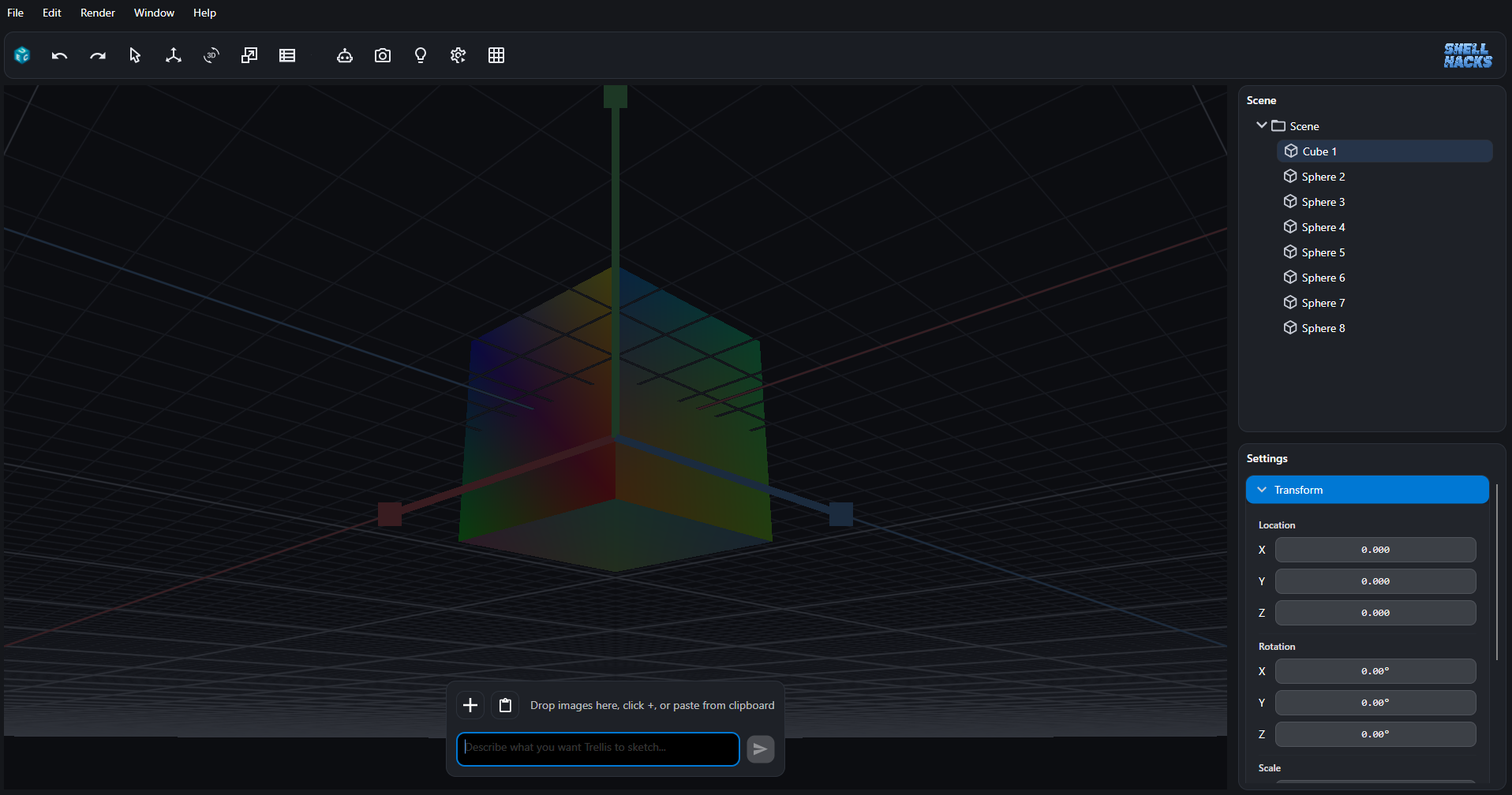Select the cursor selection tool
Image resolution: width=1512 pixels, height=795 pixels.
tap(134, 55)
